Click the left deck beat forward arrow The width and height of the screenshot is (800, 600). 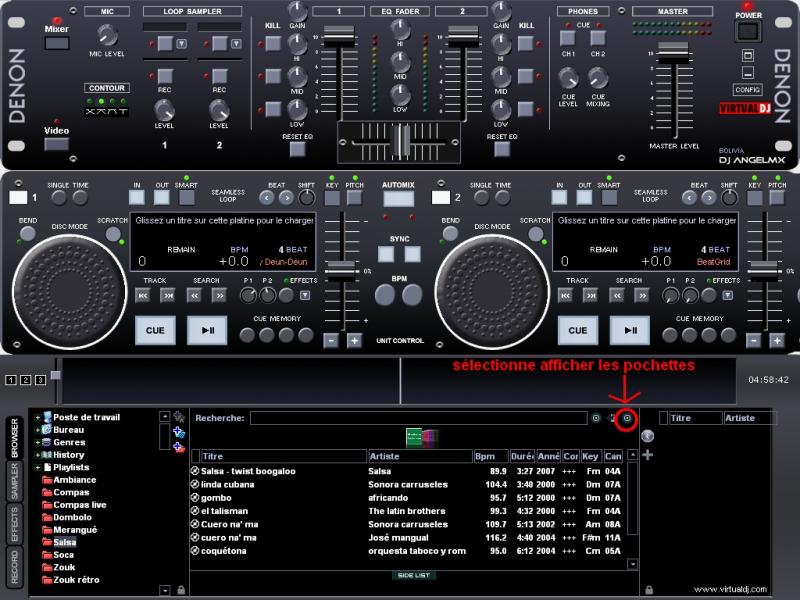tap(285, 198)
